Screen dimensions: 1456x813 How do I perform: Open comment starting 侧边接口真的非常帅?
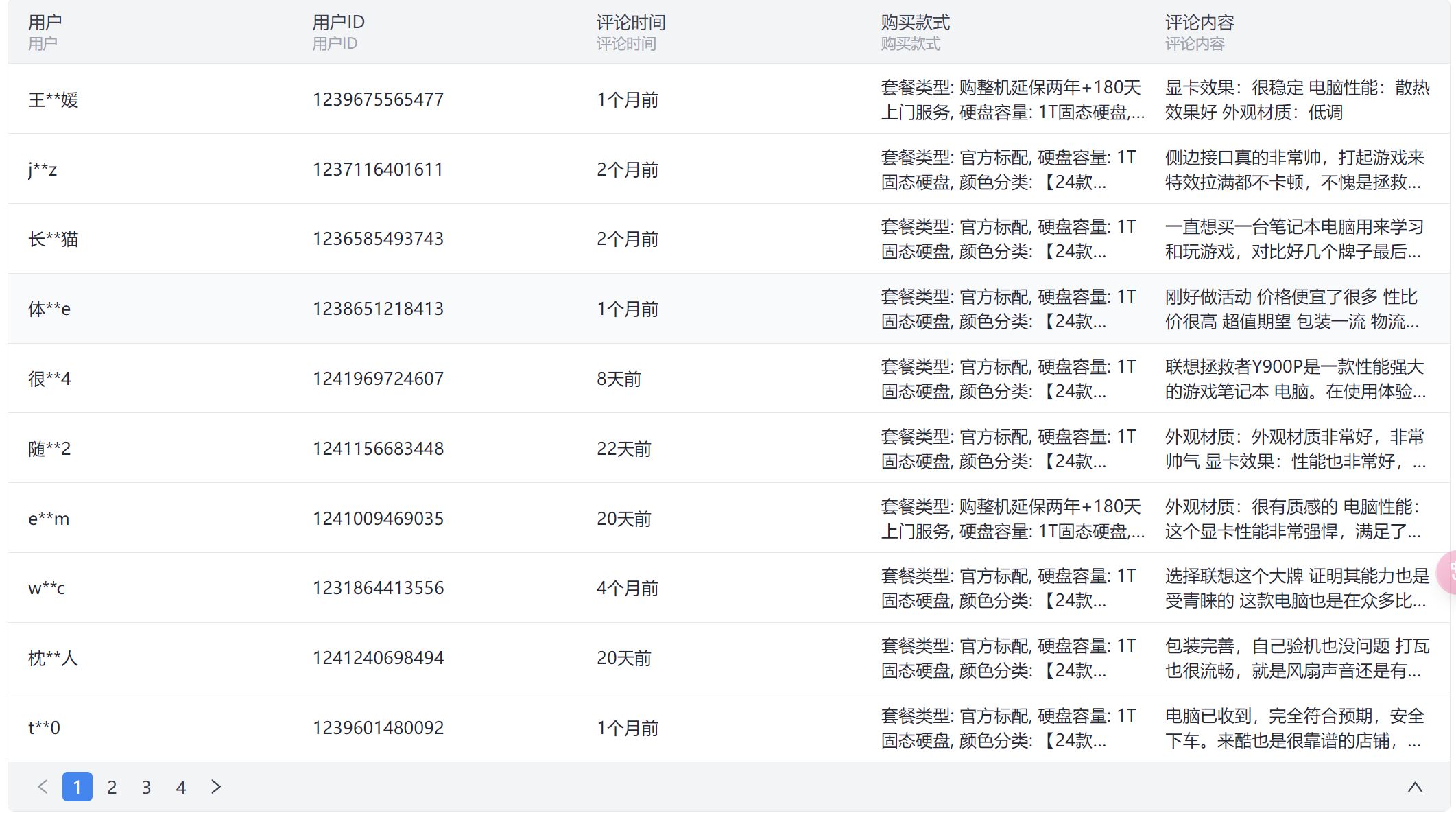coord(1296,169)
